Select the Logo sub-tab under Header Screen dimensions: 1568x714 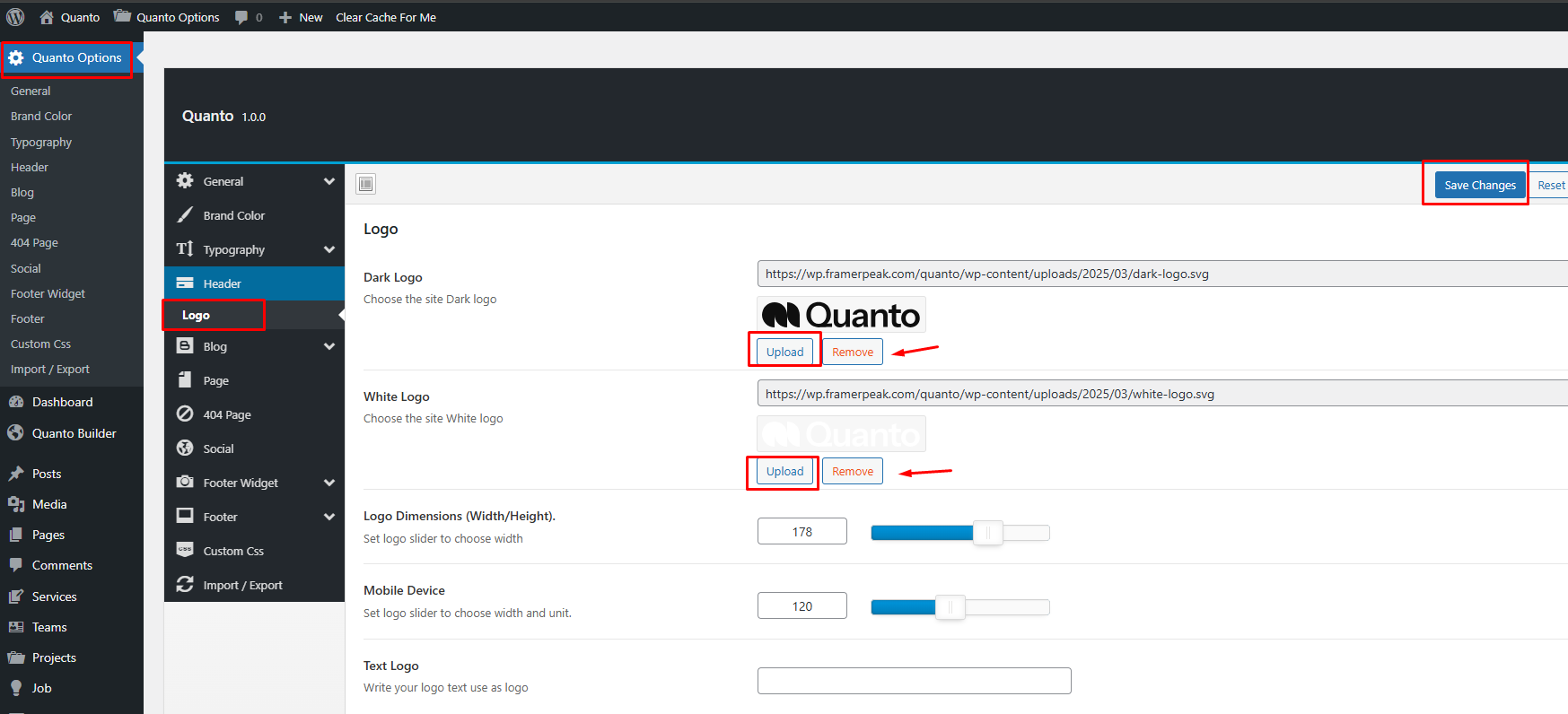196,316
